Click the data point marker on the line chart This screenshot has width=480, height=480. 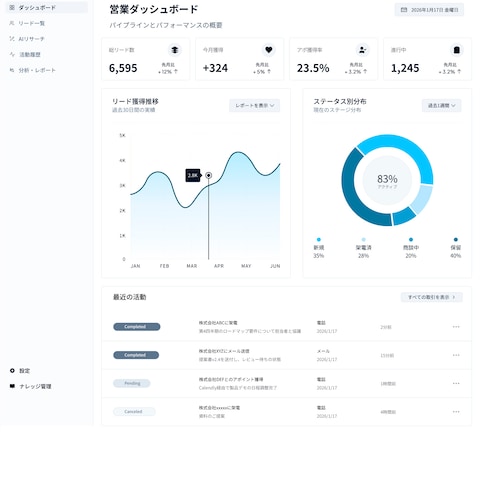[x=209, y=175]
